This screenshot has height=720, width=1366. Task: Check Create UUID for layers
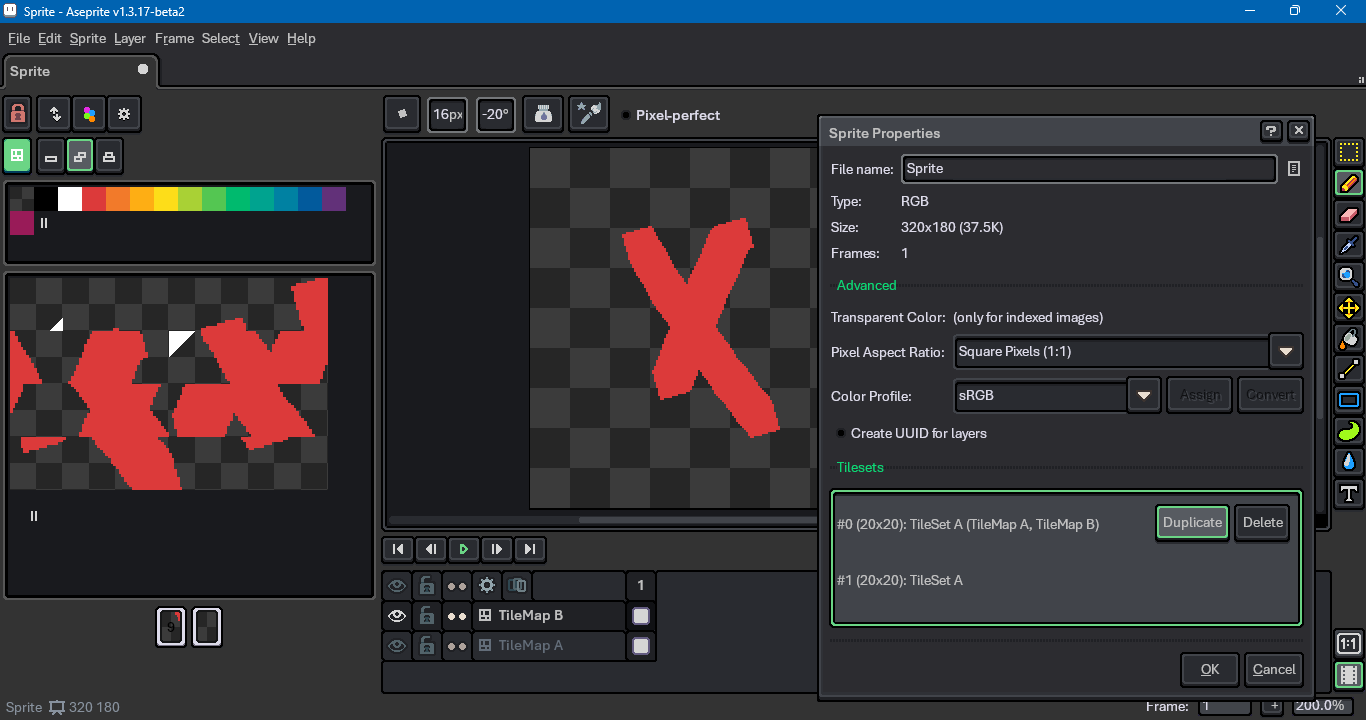point(841,433)
